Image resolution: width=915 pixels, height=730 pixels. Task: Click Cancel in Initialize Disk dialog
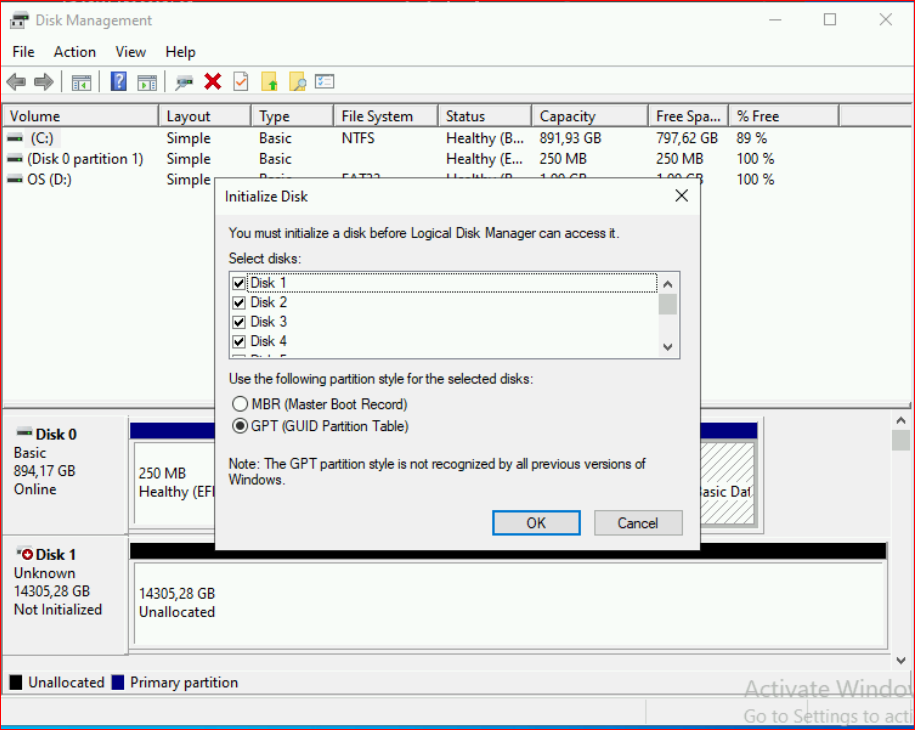(x=638, y=523)
